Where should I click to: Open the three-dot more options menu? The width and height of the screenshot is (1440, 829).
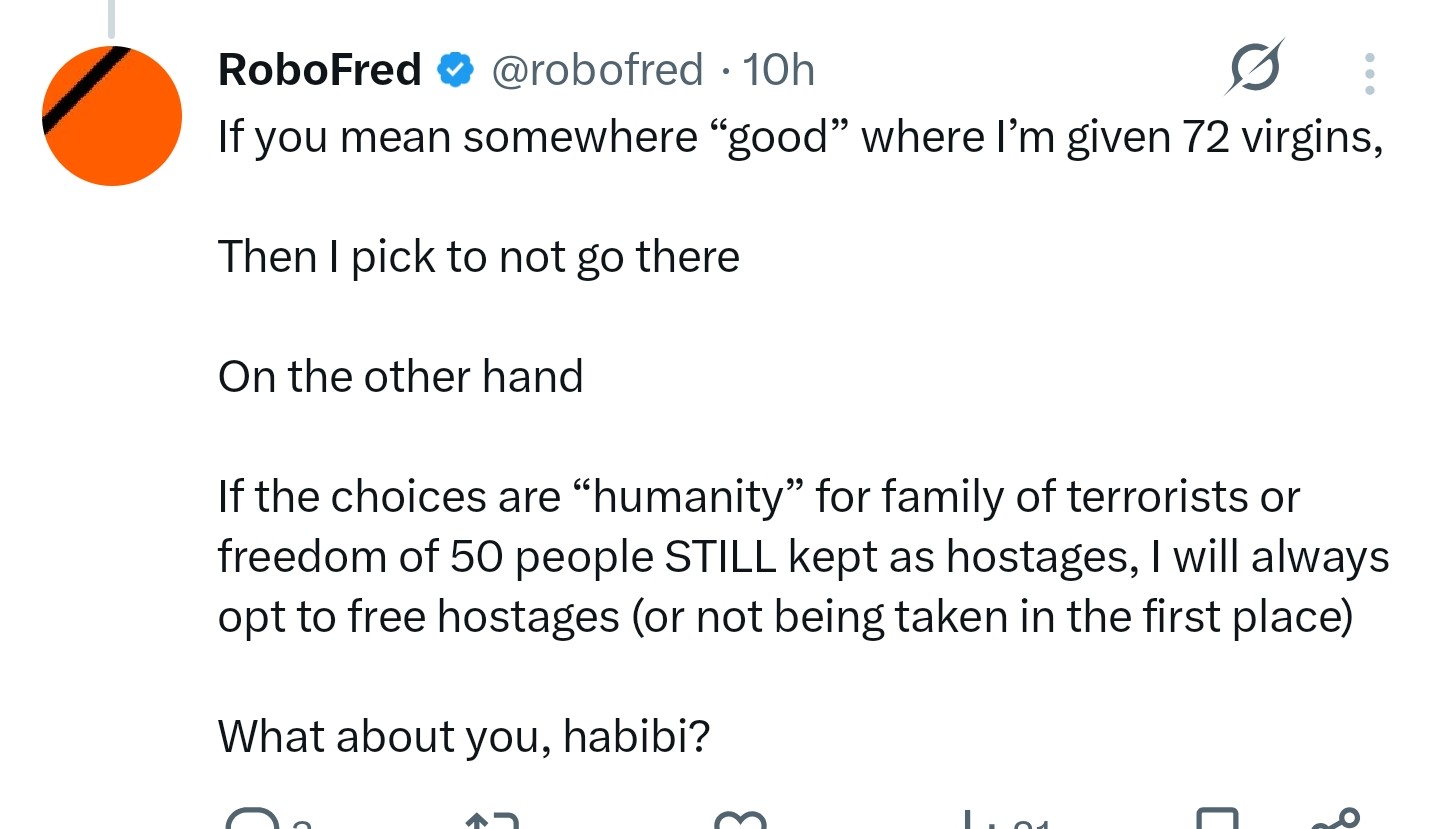click(1369, 73)
